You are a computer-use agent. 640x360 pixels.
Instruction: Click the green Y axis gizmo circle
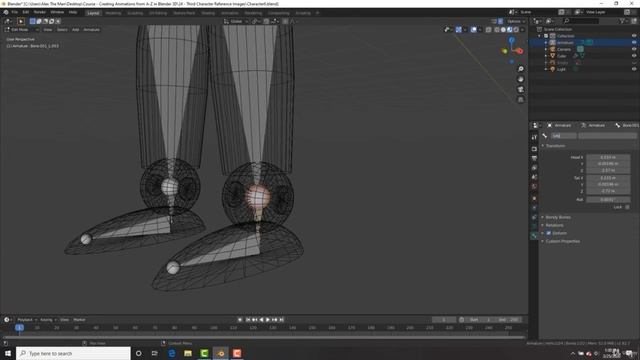pyautogui.click(x=505, y=51)
